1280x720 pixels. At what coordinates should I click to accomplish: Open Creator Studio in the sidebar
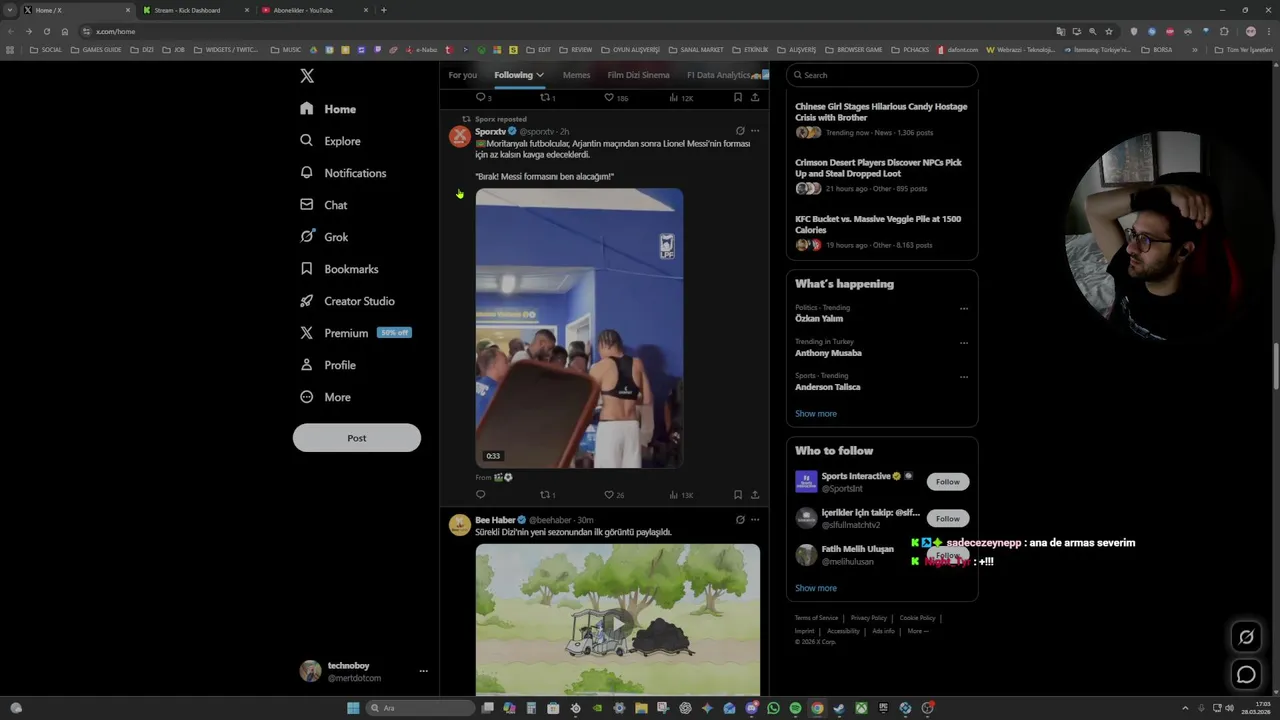coord(346,301)
